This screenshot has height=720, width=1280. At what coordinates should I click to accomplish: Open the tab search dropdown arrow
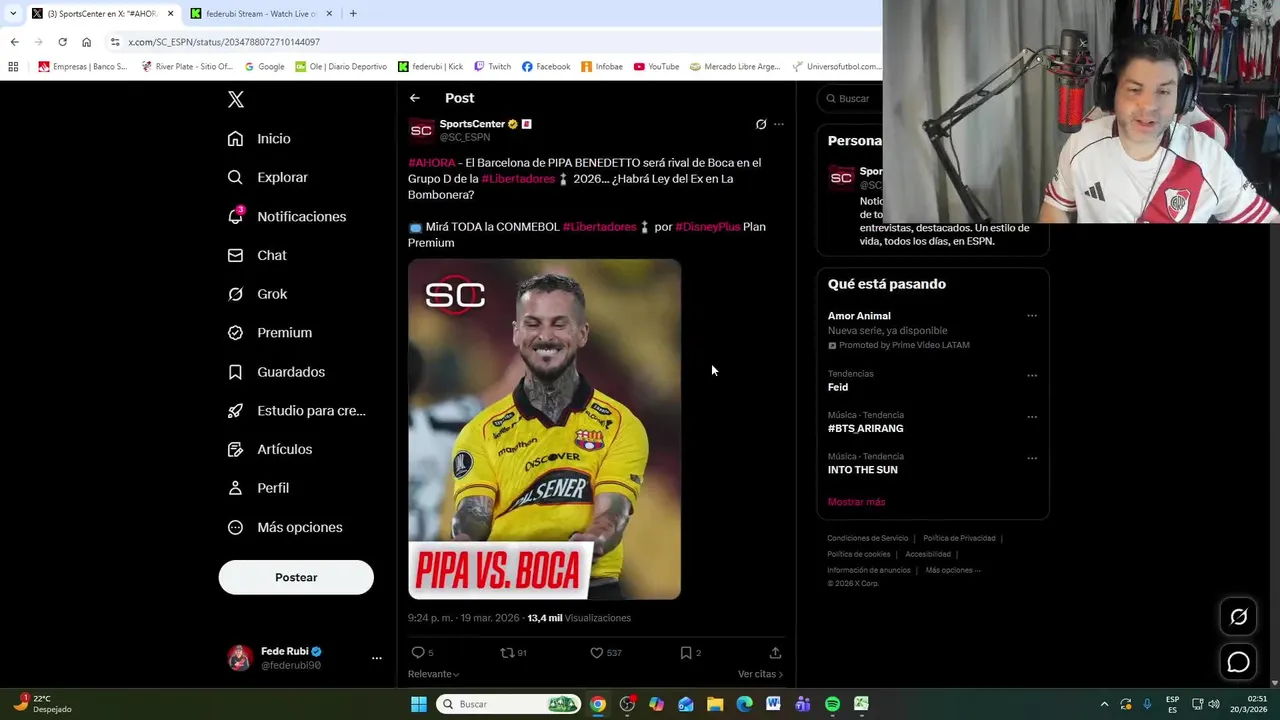click(13, 14)
